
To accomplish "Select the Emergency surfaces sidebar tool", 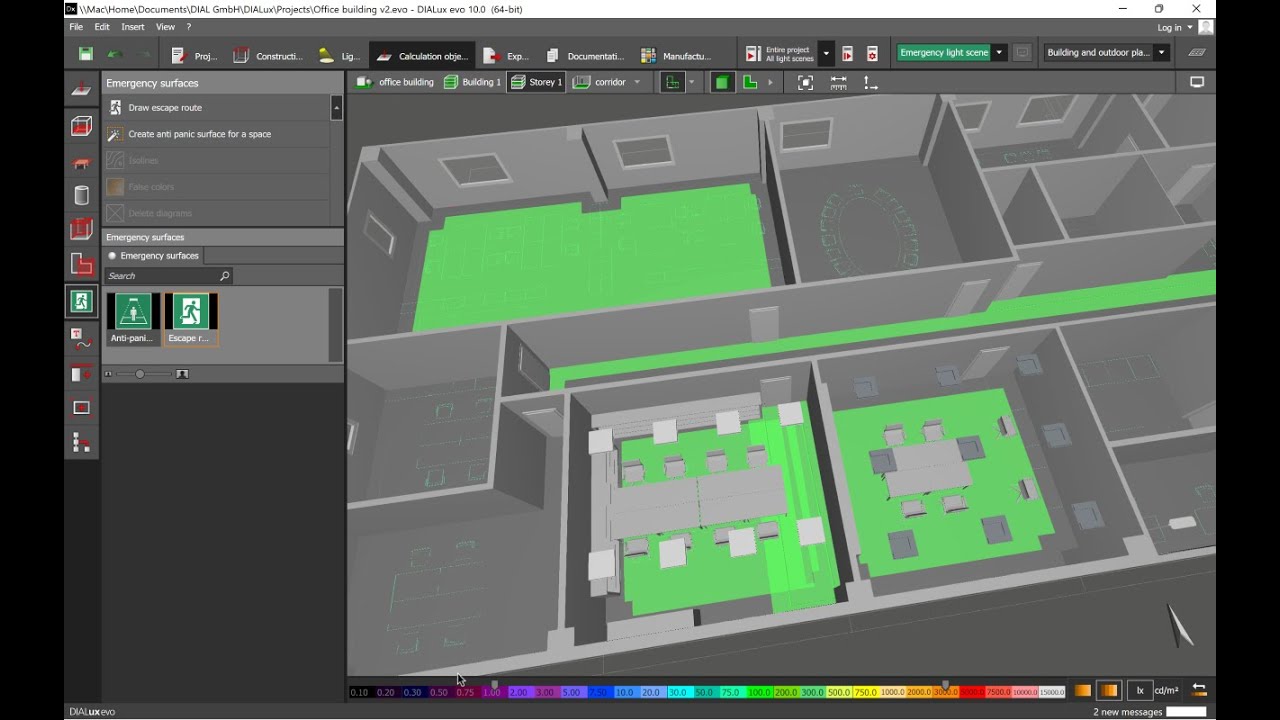I will pos(81,300).
